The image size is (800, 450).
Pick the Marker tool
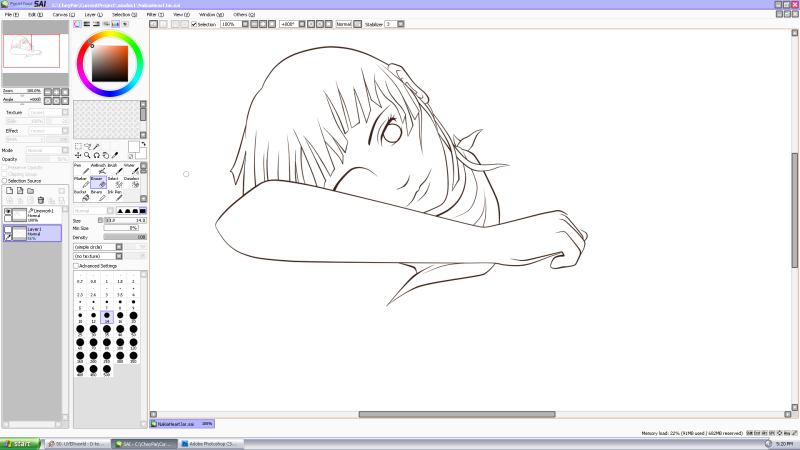coord(80,181)
